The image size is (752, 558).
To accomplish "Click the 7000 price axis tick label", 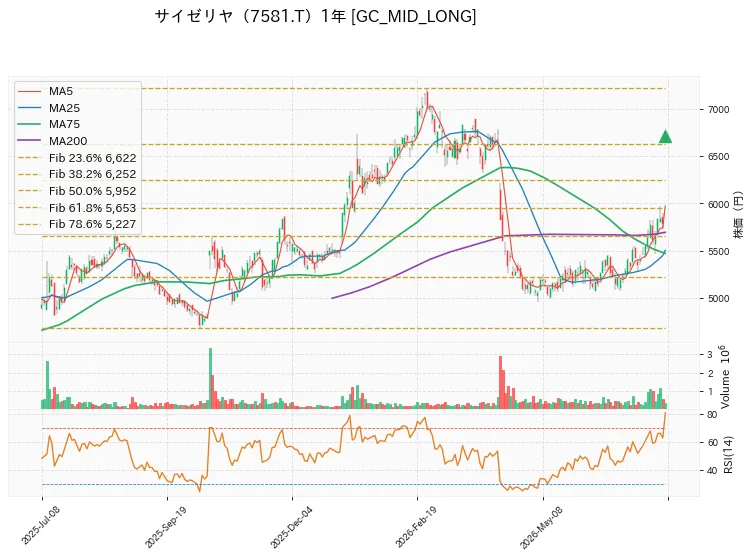I will point(718,110).
